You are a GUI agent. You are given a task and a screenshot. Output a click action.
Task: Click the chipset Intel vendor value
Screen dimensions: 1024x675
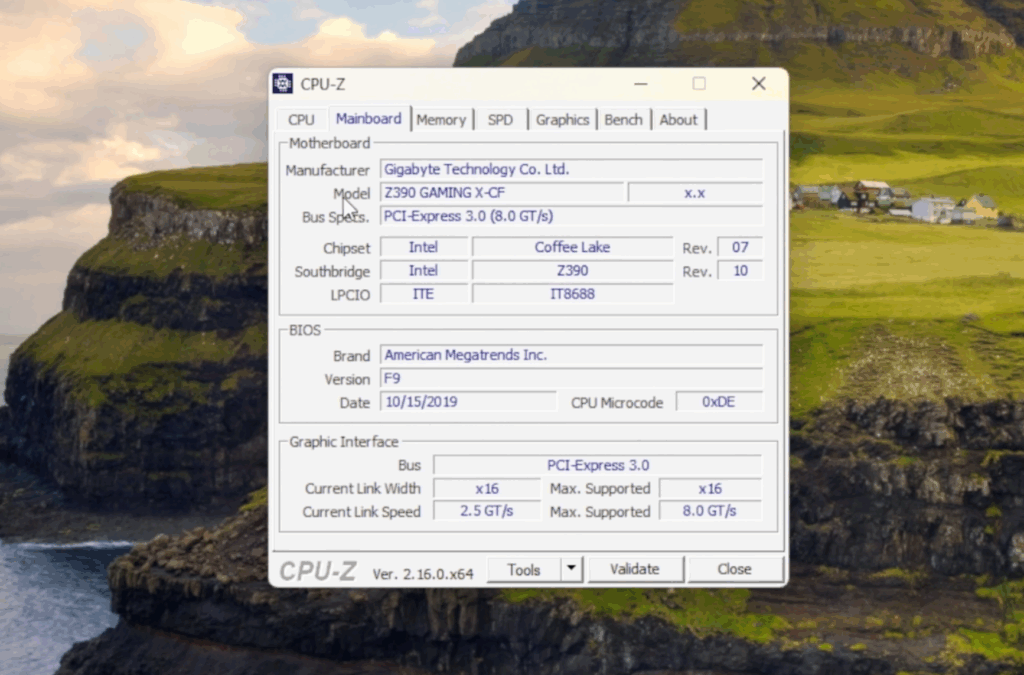coord(424,247)
